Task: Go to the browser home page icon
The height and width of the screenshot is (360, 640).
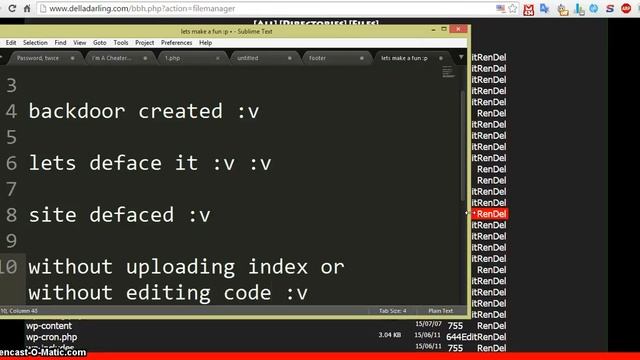Action: coord(27,8)
